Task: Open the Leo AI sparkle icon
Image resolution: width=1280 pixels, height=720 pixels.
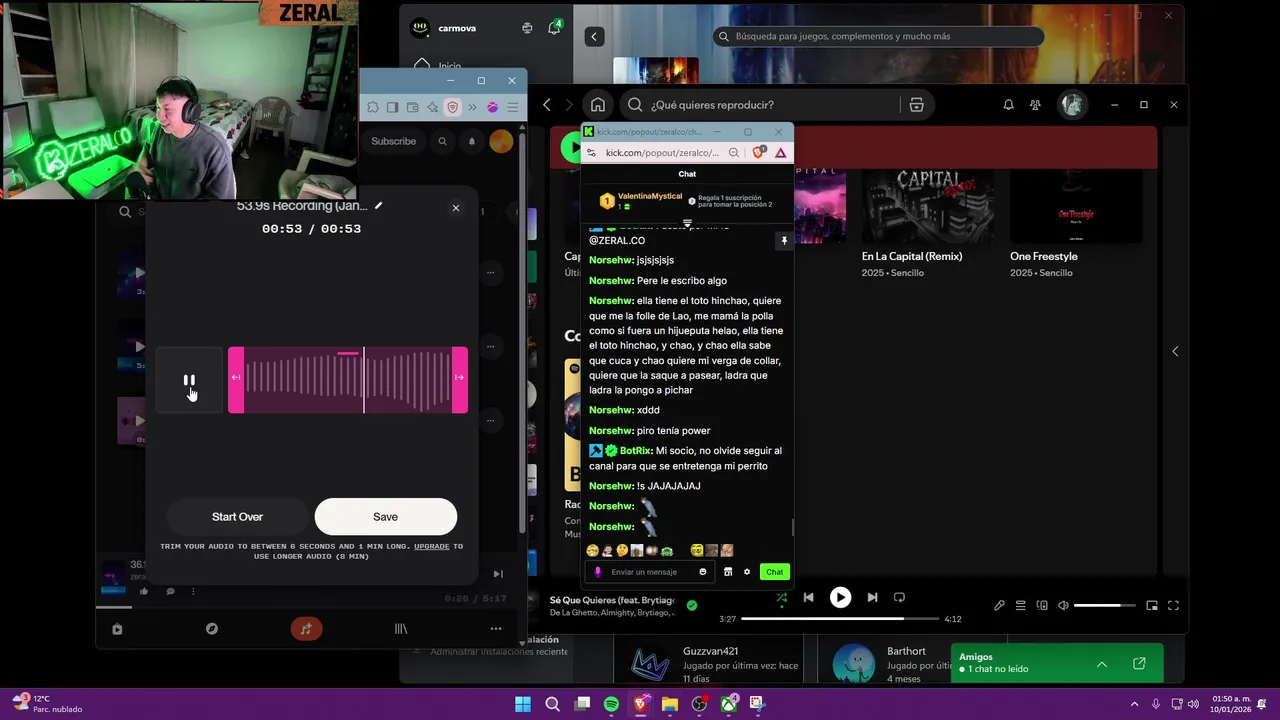Action: coord(433,107)
